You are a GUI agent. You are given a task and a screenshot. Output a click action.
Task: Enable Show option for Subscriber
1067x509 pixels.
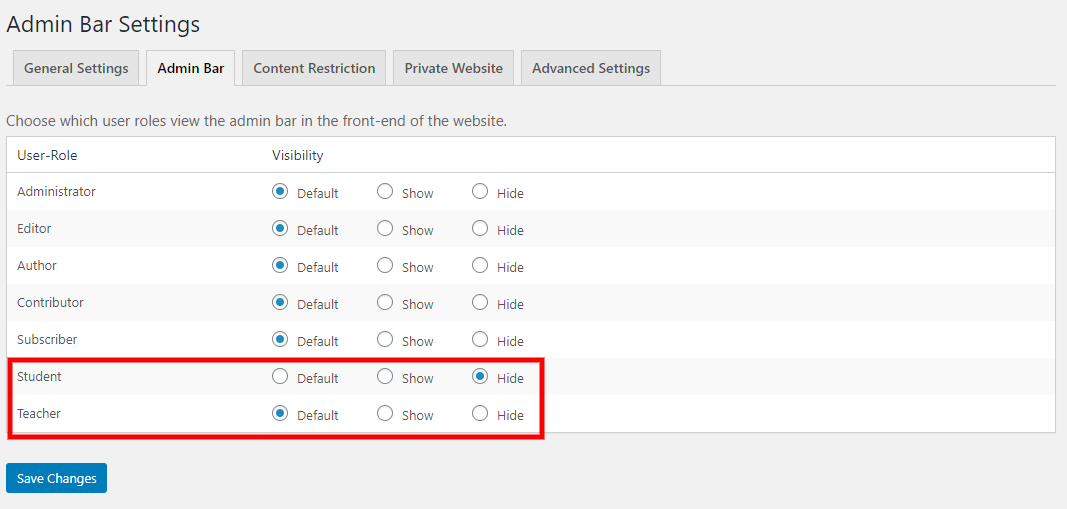pos(385,339)
